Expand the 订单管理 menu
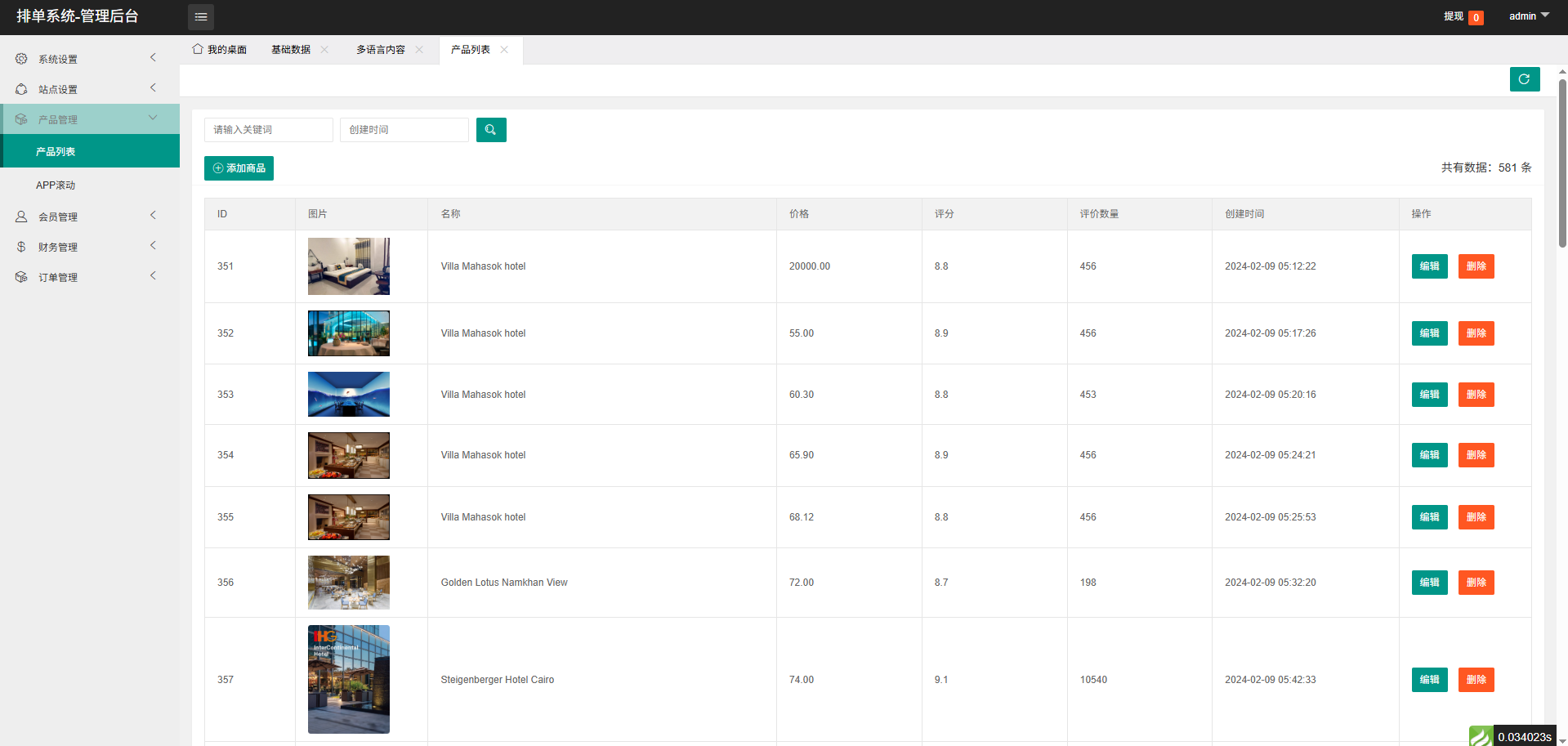Screen dimensions: 1568x746 pyautogui.click(x=88, y=277)
